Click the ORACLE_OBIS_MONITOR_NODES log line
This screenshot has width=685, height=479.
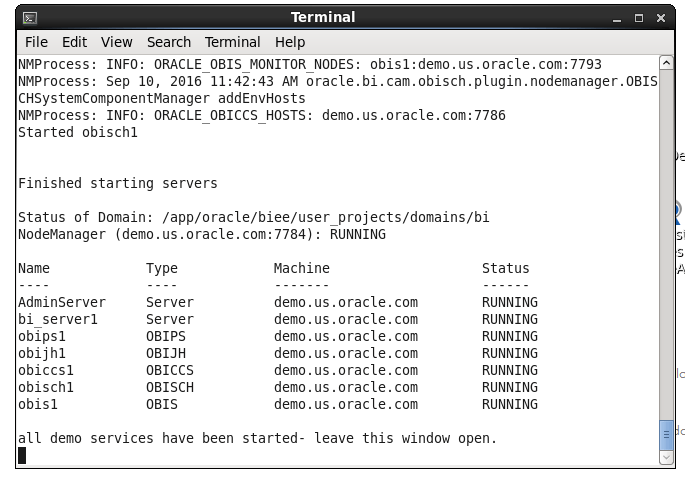pyautogui.click(x=310, y=64)
